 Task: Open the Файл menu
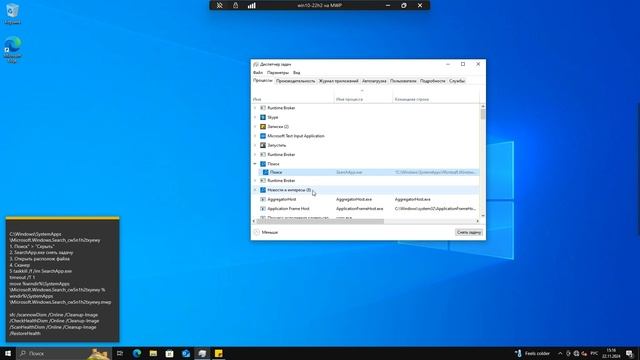[x=258, y=73]
